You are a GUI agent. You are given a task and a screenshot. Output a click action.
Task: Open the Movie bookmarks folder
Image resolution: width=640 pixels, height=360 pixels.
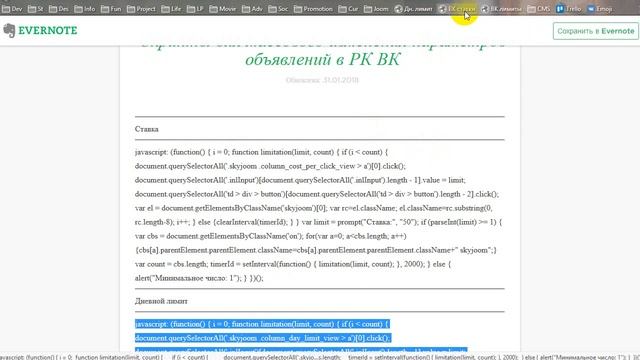222,9
